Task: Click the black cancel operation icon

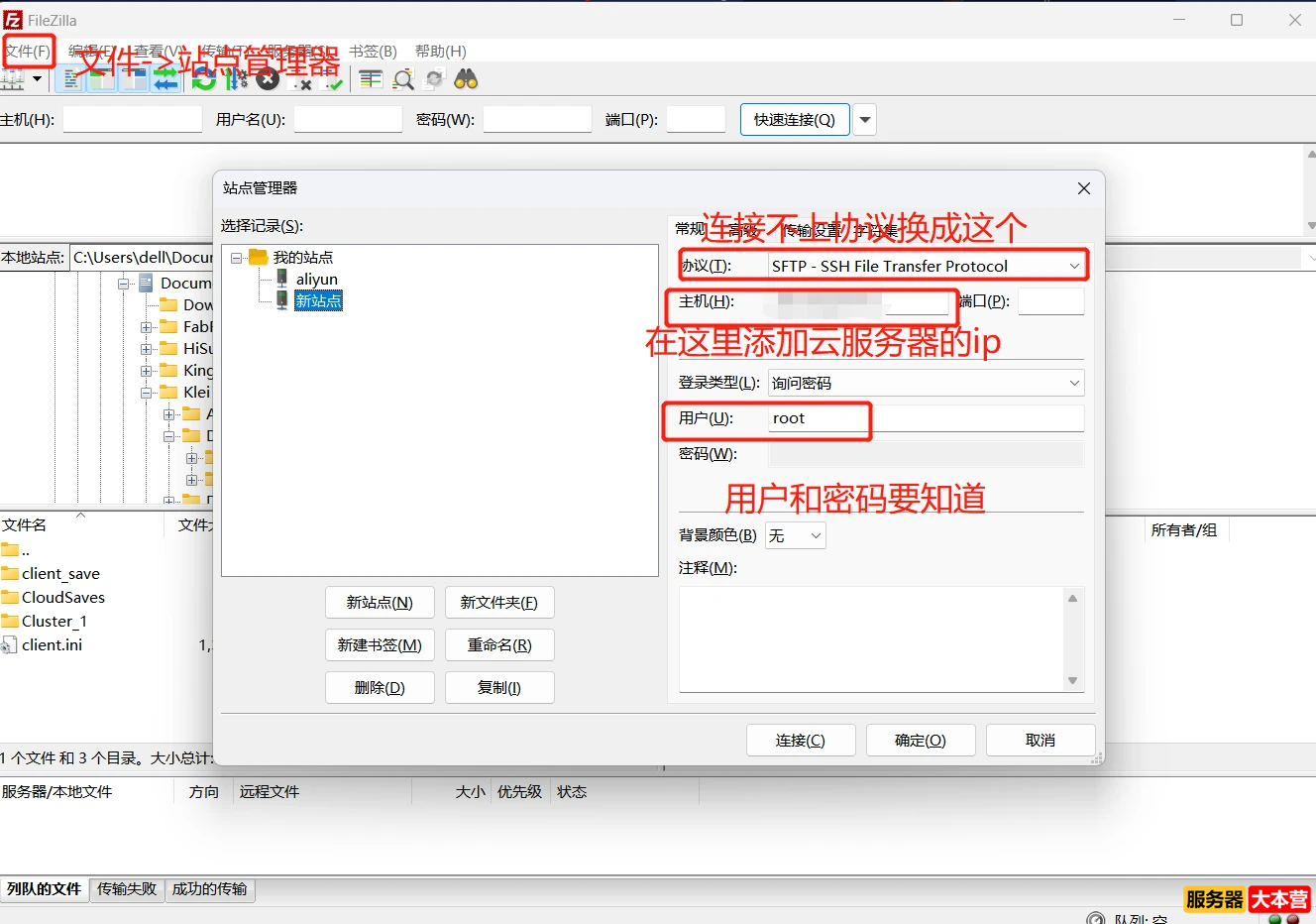Action: (x=268, y=79)
